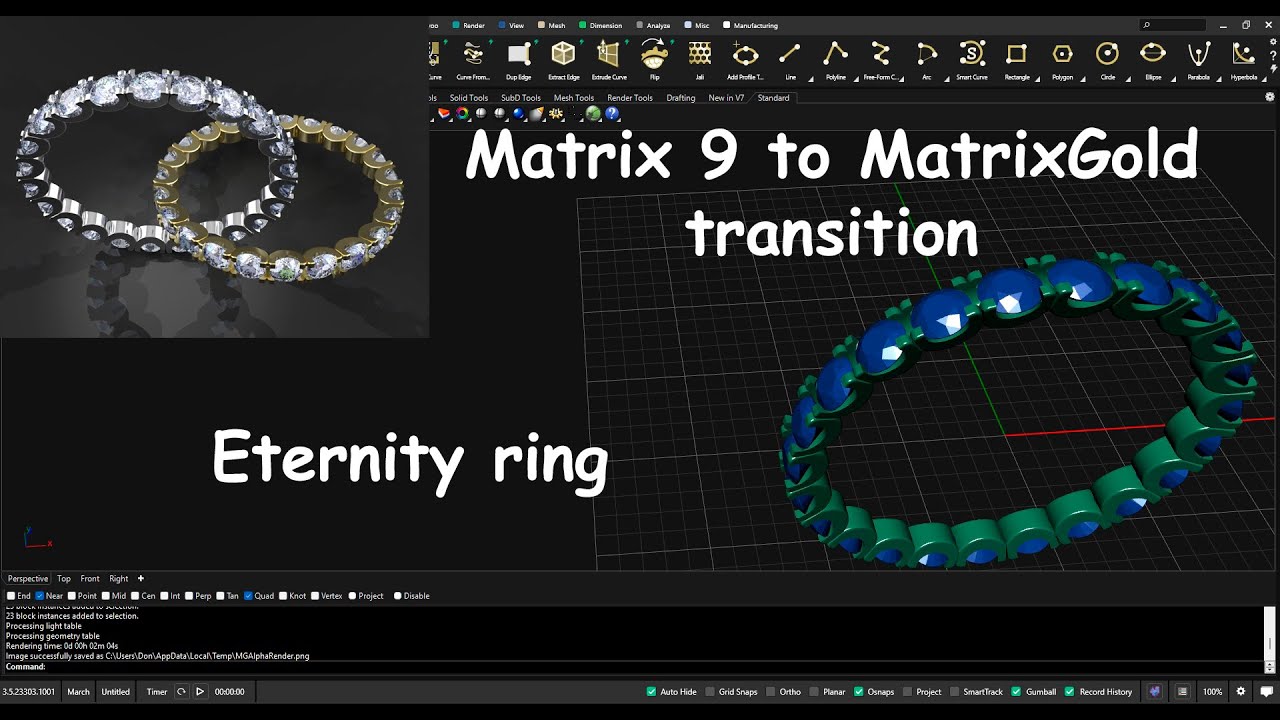Expand the Polygon tool flyout arrow
Image resolution: width=1280 pixels, height=720 pixels.
(x=1082, y=79)
